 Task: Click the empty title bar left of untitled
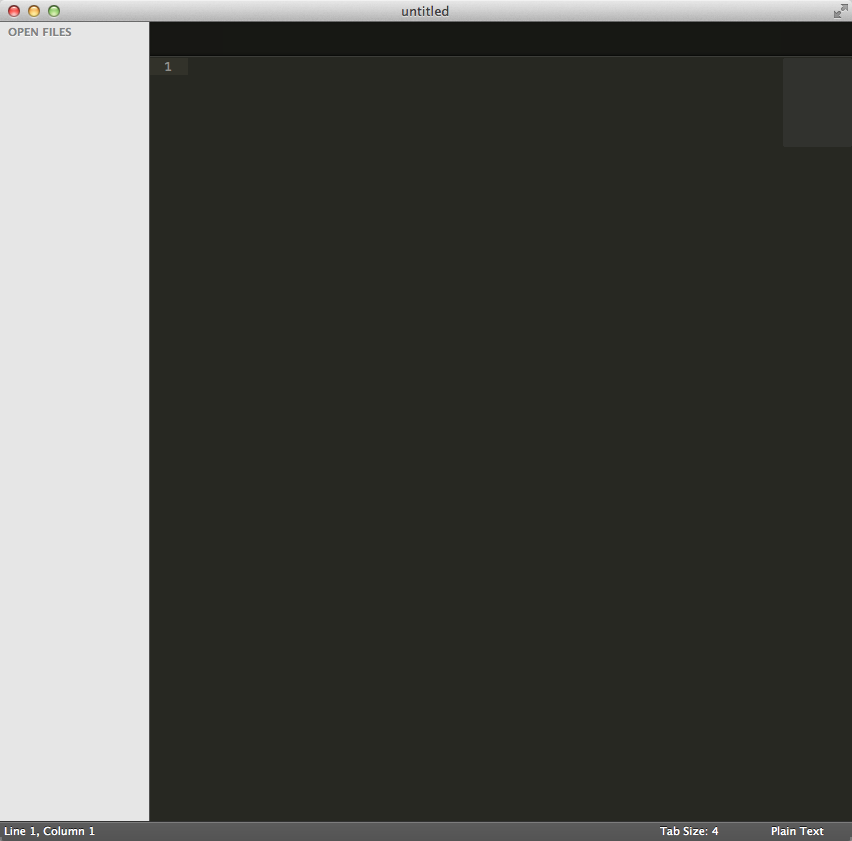[x=220, y=11]
